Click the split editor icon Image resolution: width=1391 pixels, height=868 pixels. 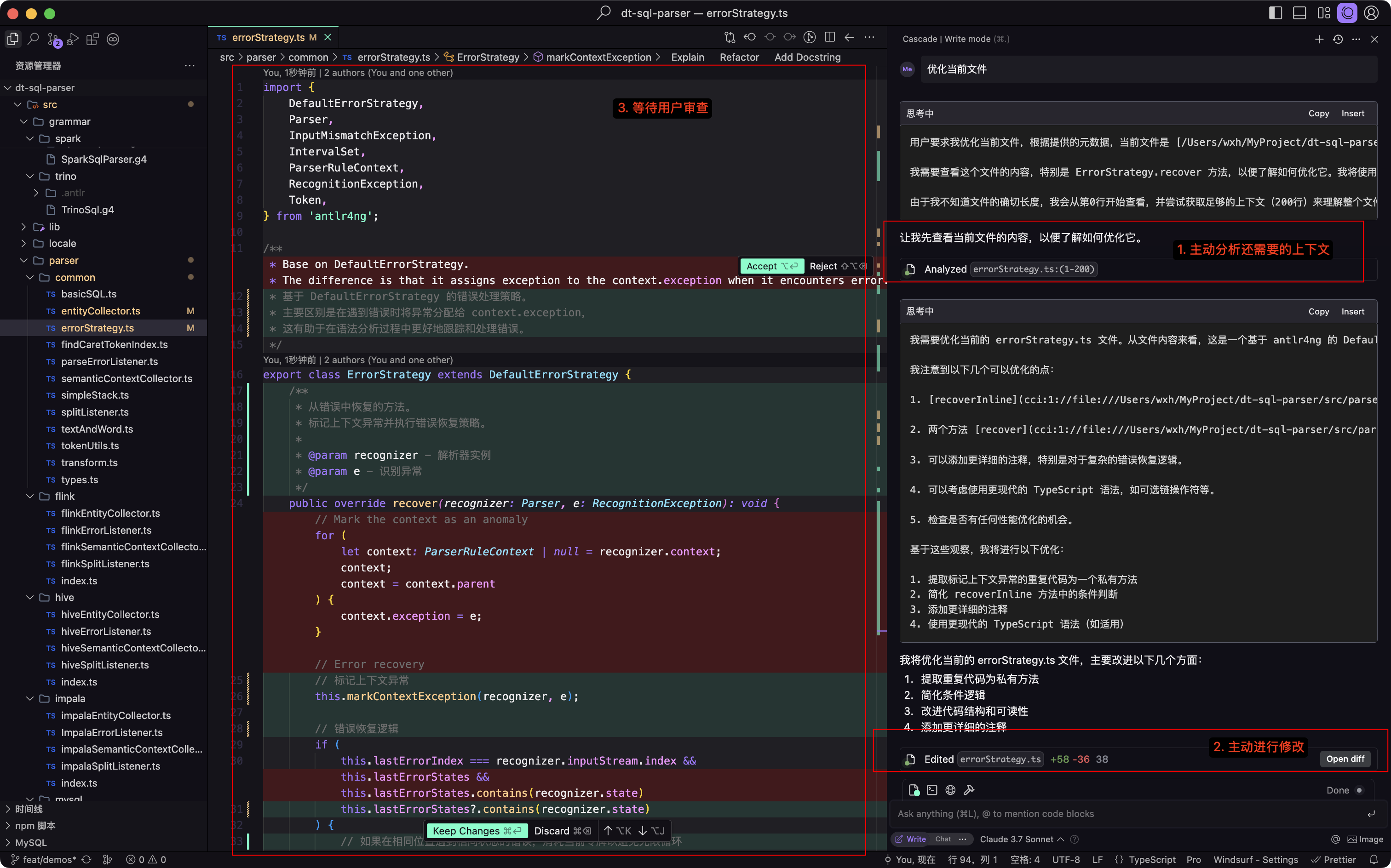[x=829, y=37]
